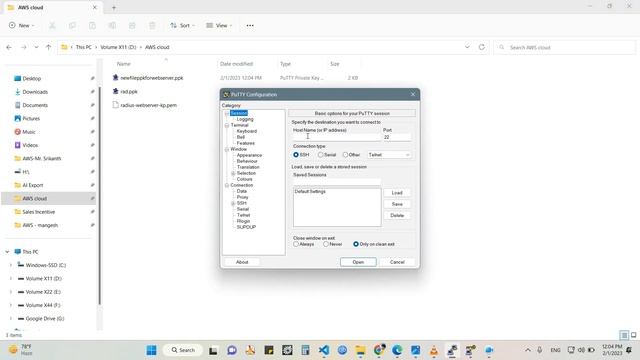Click the Saved Sessions name field
This screenshot has width=640, height=360.
337,182
